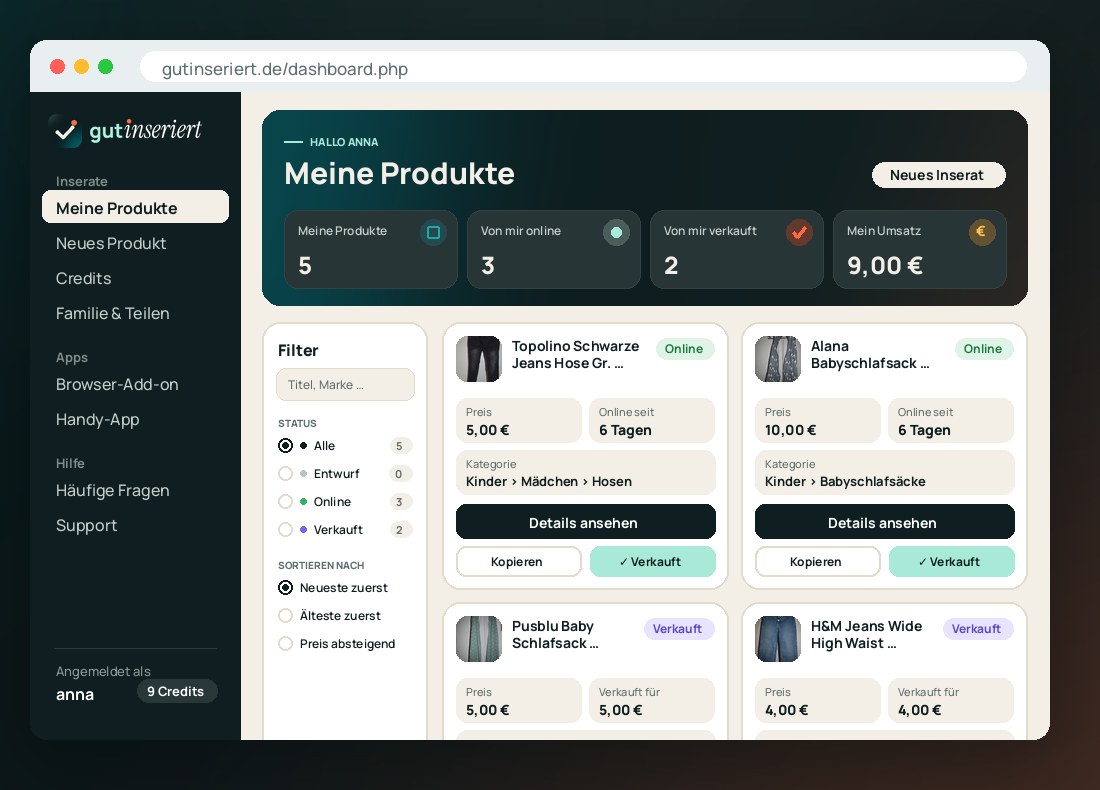Click the red window close dot
The image size is (1100, 790).
(x=58, y=67)
